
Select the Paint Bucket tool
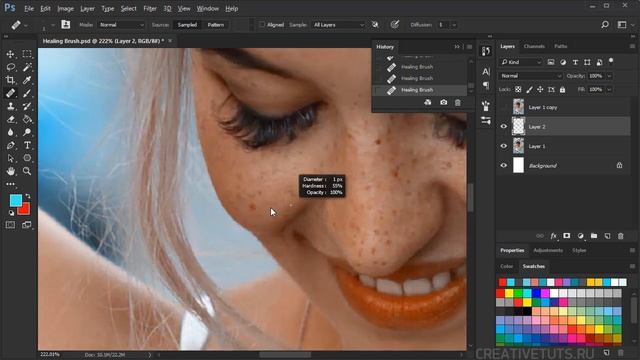coord(27,119)
